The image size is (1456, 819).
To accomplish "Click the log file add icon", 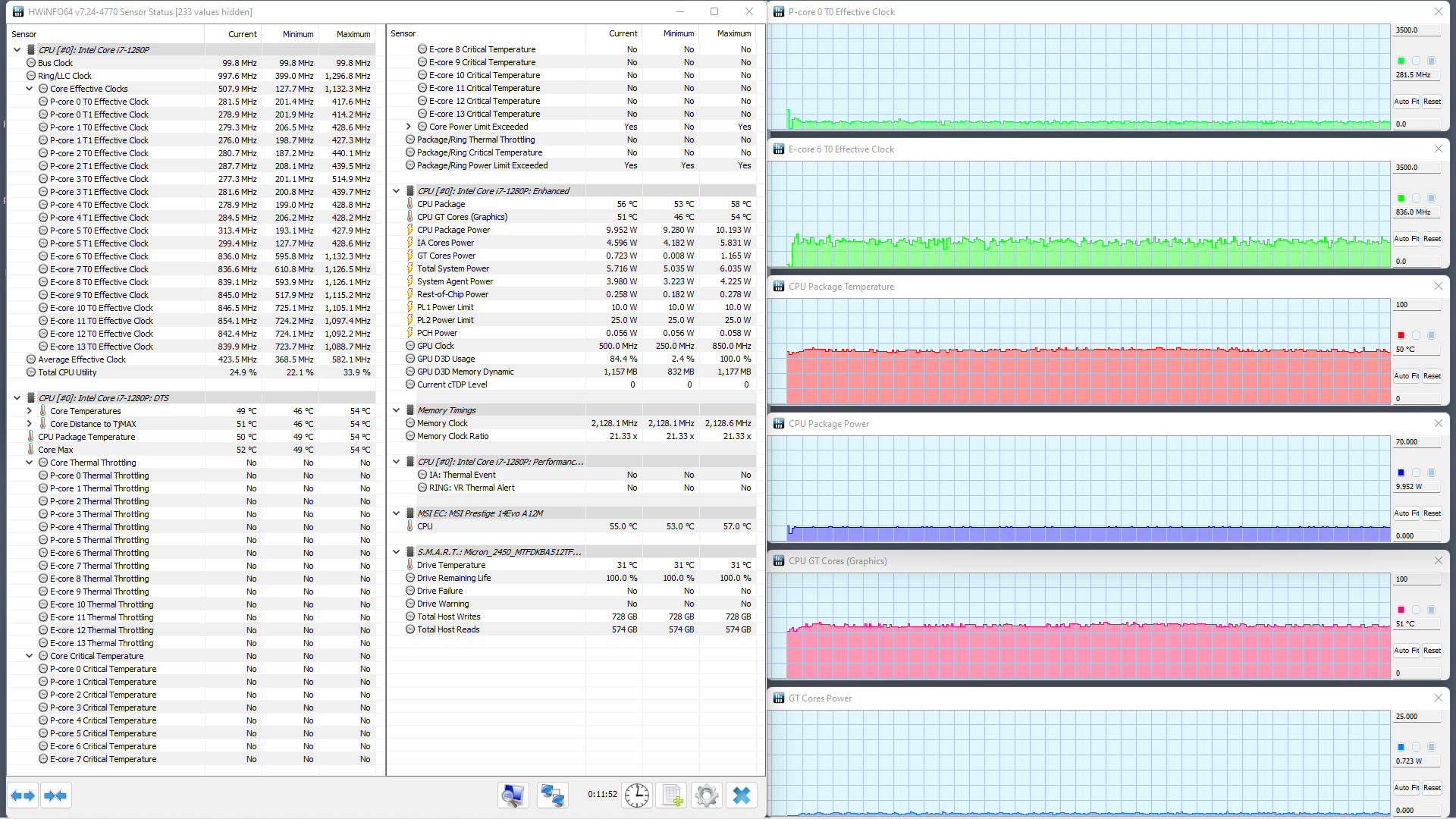I will (x=672, y=795).
